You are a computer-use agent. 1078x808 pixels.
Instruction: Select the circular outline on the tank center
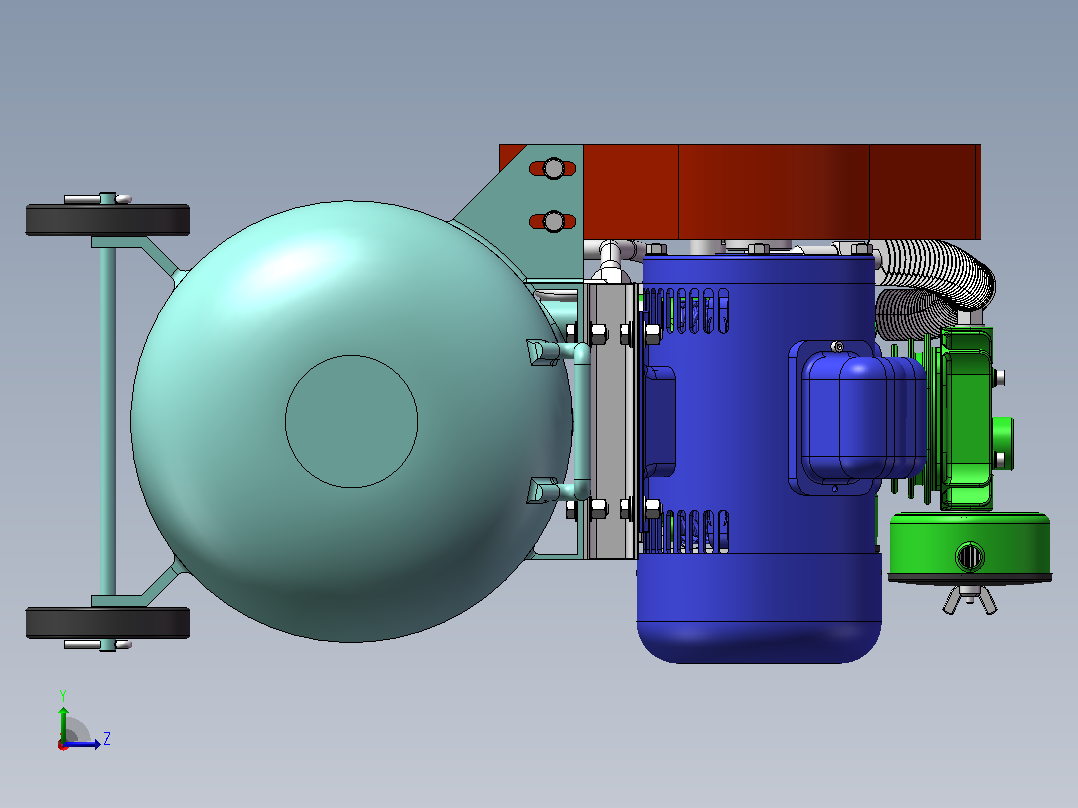tap(351, 422)
